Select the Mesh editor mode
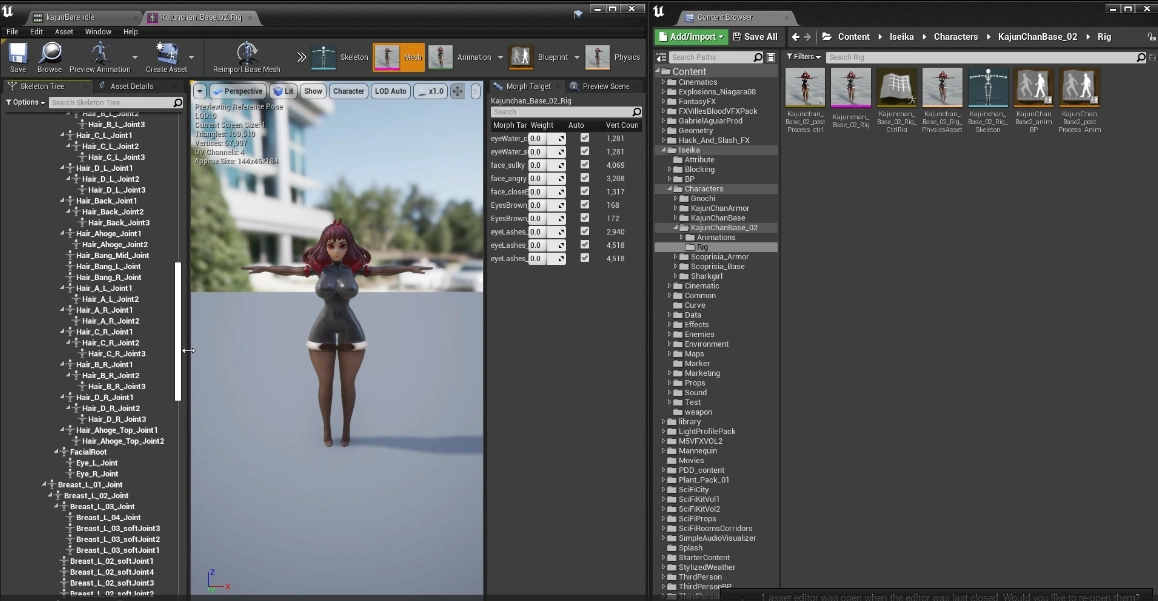The image size is (1158, 601). (x=399, y=57)
